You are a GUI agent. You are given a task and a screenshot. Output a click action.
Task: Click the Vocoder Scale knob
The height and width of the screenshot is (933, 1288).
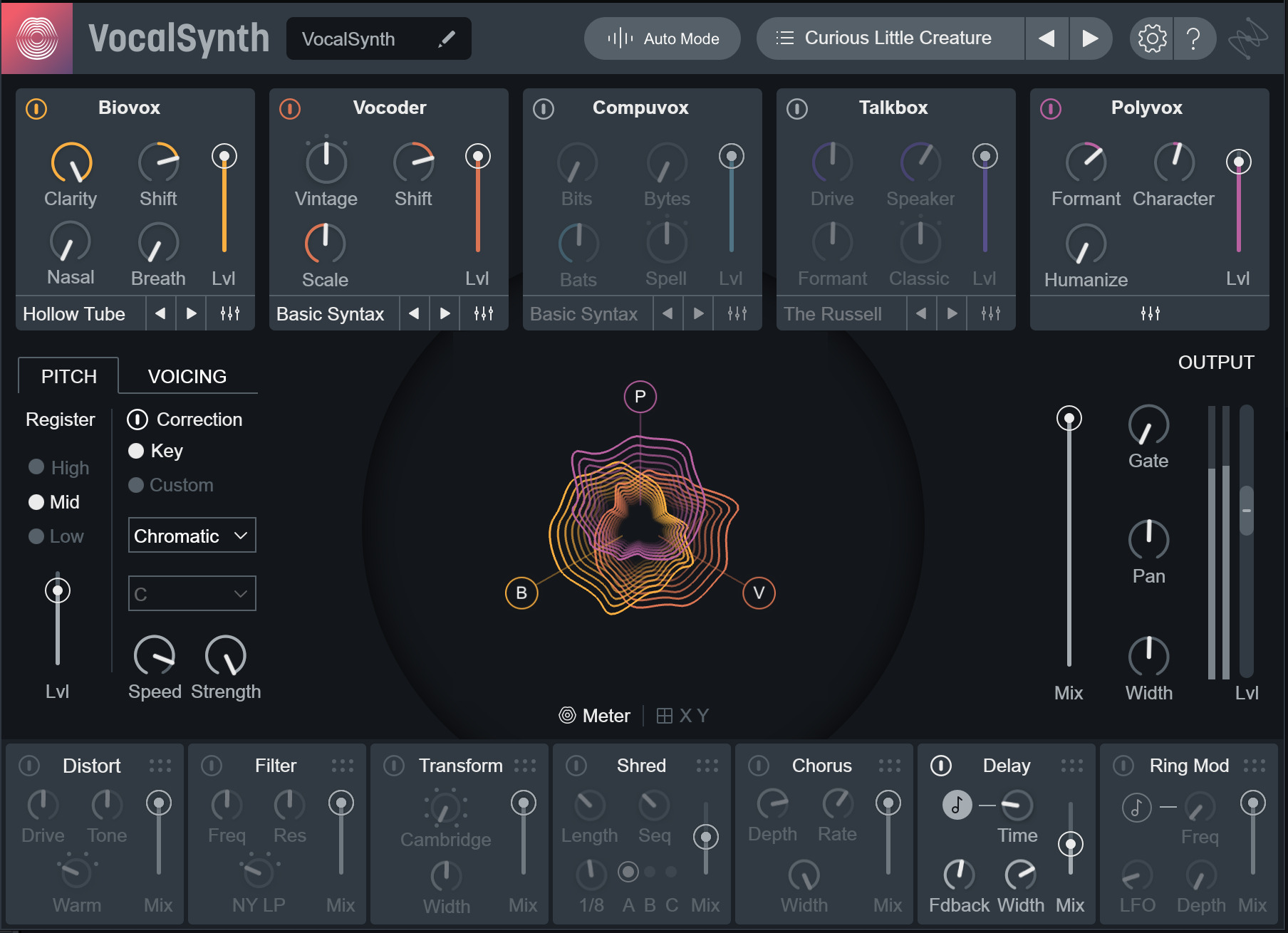point(325,243)
